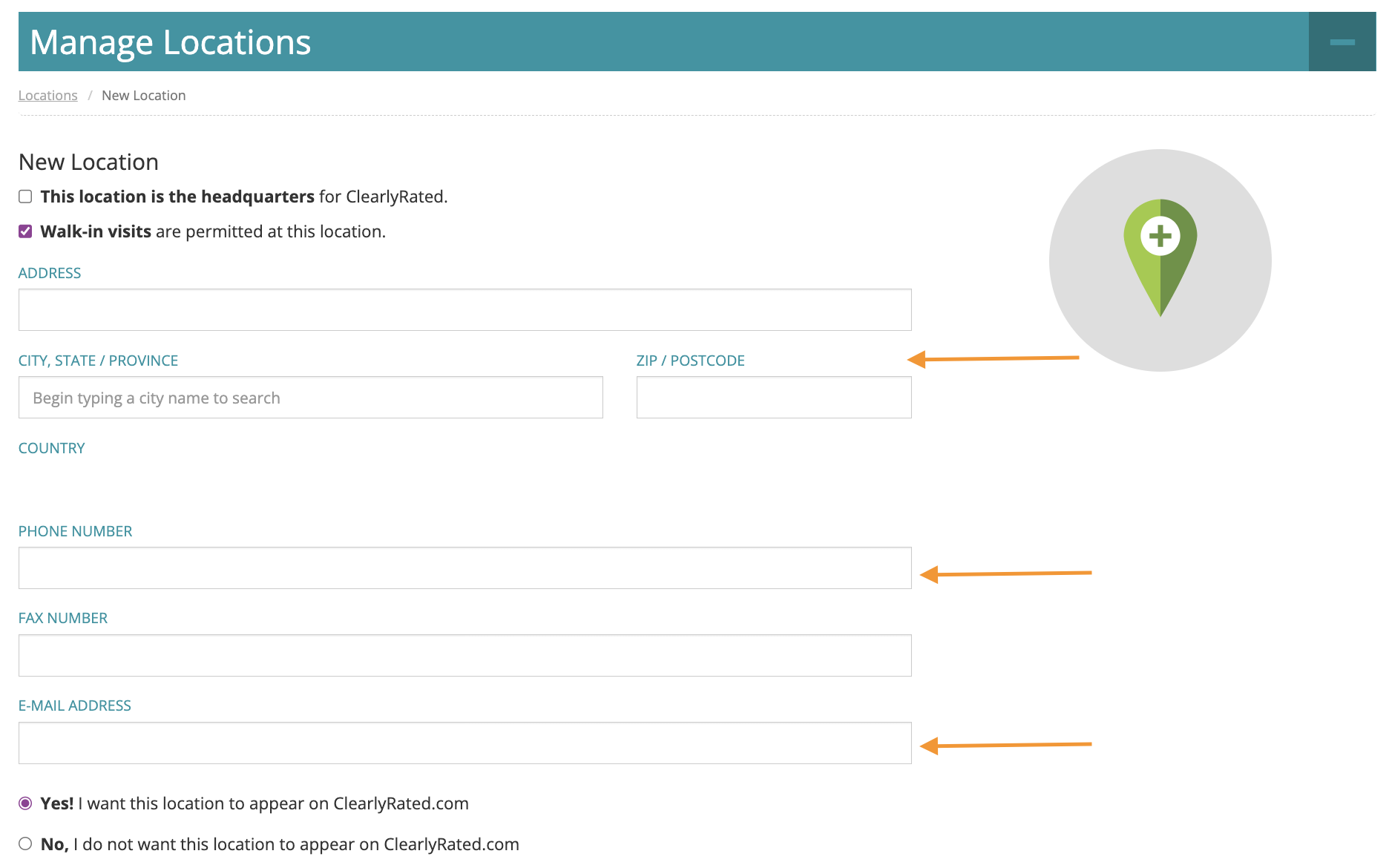Click the COUNTRY field label

pyautogui.click(x=51, y=448)
